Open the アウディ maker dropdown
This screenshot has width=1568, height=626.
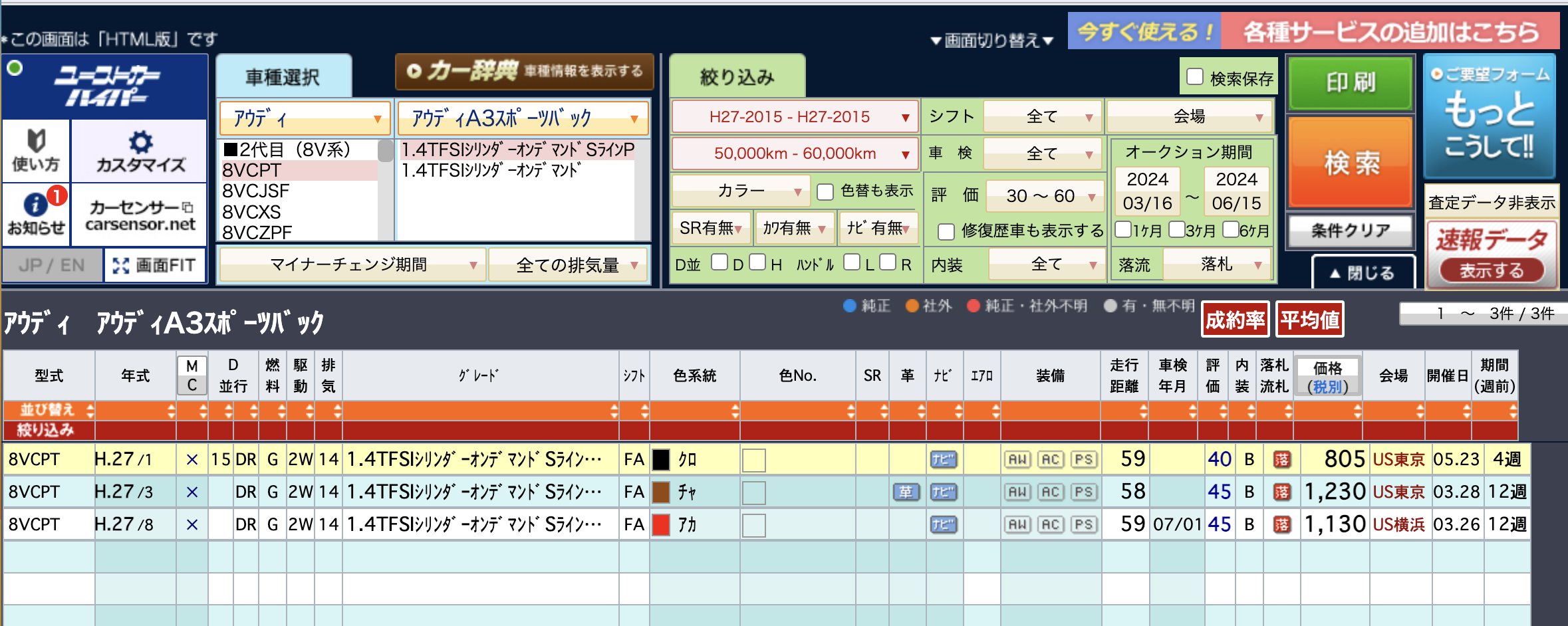tap(305, 118)
